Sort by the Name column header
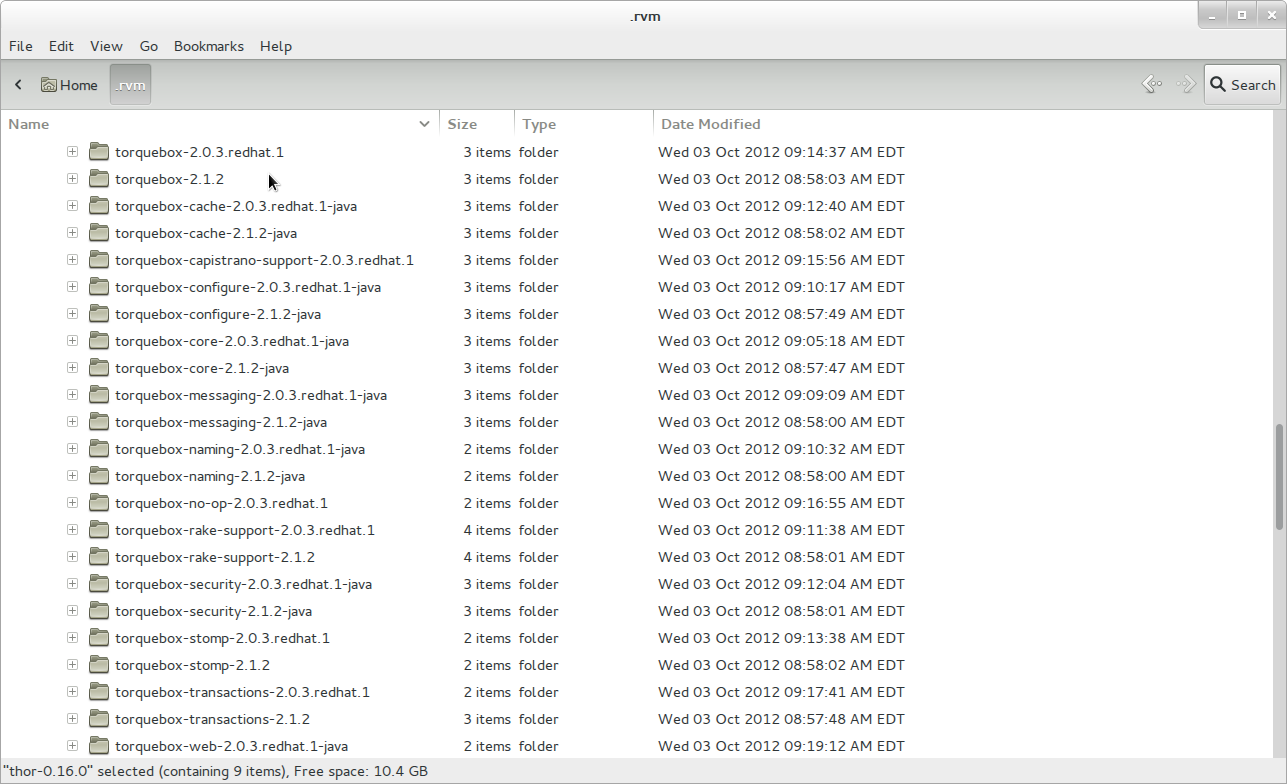 220,124
